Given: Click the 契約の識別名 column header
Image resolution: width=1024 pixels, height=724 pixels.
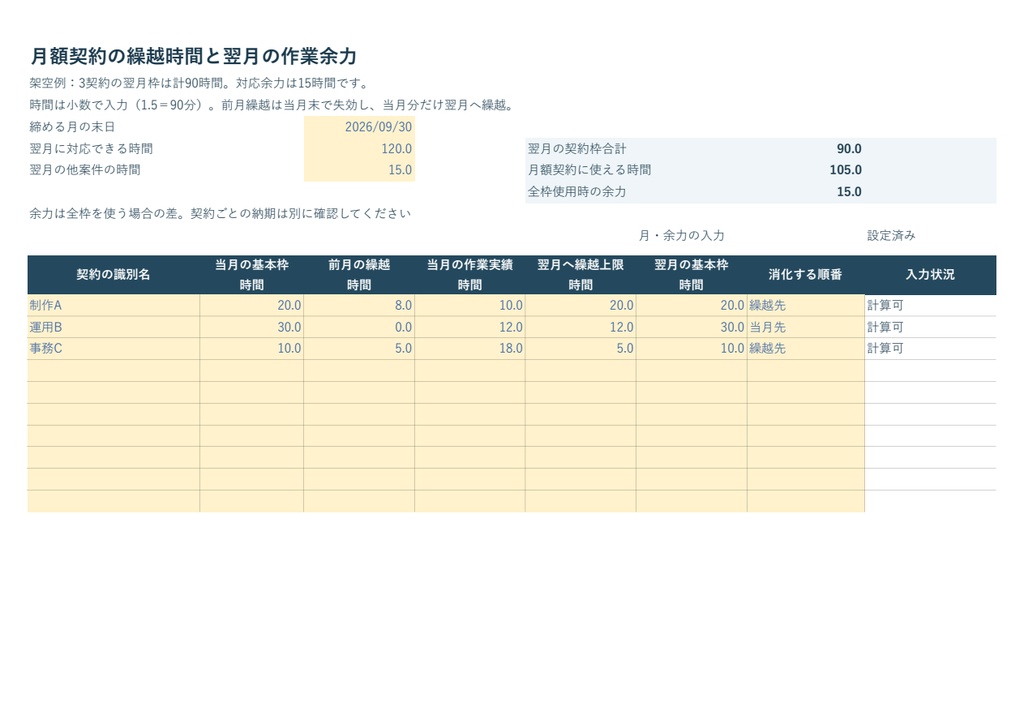Looking at the screenshot, I should coord(114,275).
